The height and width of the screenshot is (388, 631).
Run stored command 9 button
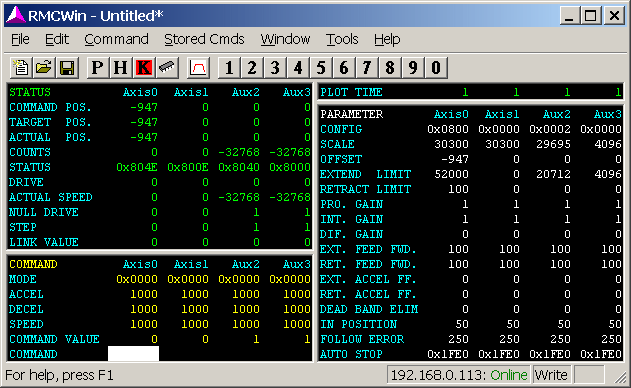[x=412, y=67]
